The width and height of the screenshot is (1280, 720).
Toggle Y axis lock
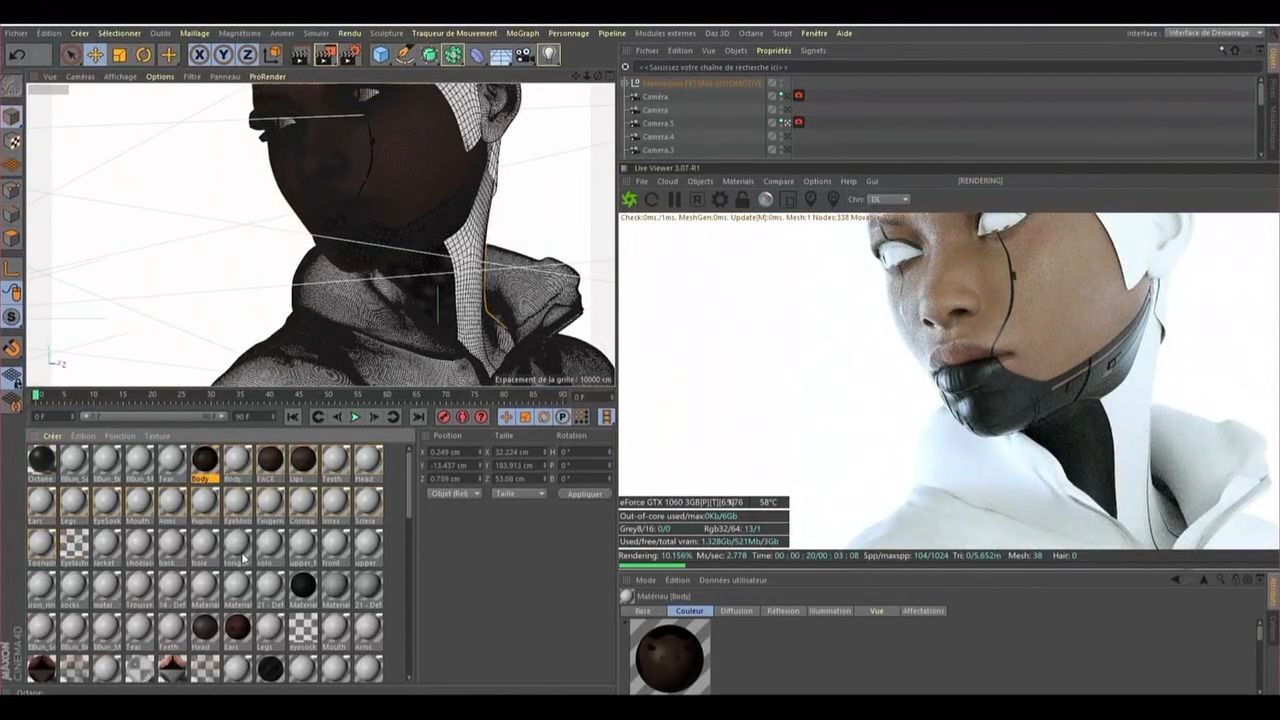coord(223,55)
